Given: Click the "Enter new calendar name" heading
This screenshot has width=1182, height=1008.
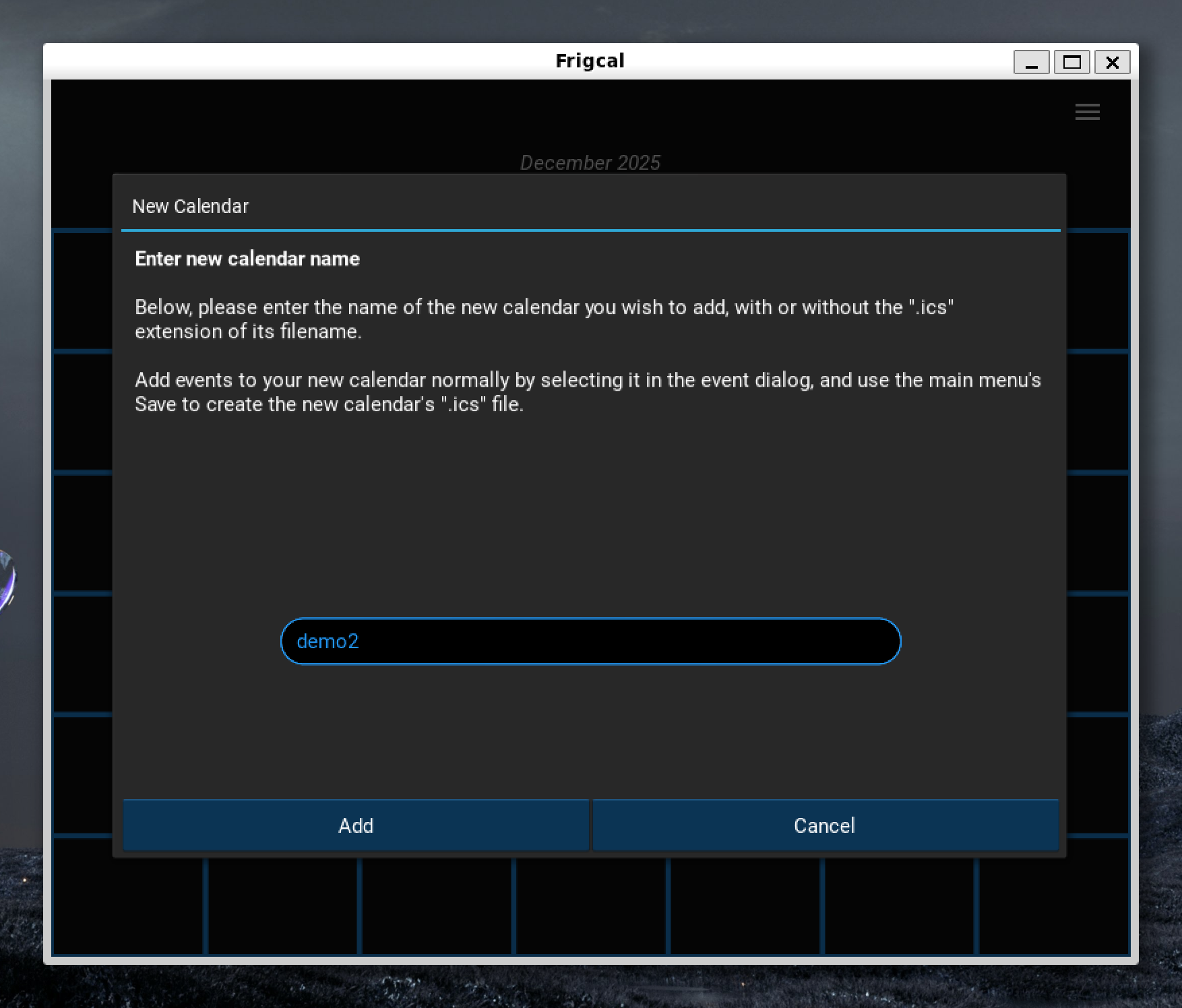Looking at the screenshot, I should click(247, 259).
